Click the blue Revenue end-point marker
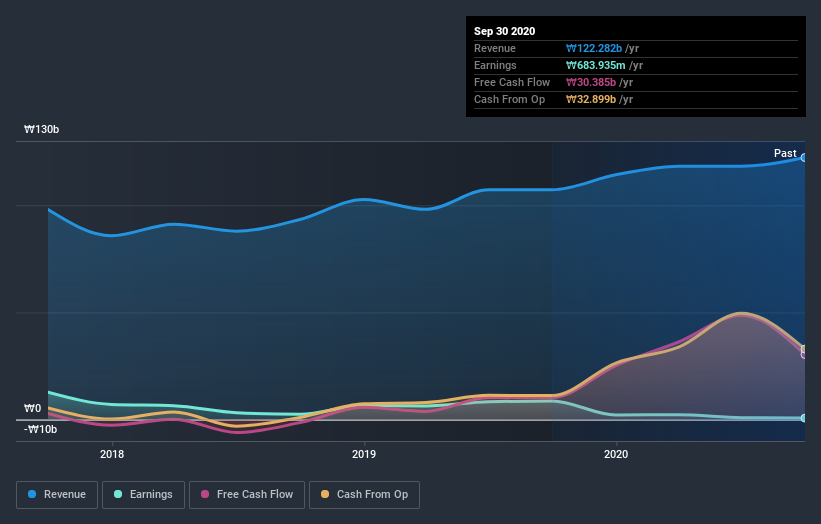The image size is (821, 524). pyautogui.click(x=804, y=158)
